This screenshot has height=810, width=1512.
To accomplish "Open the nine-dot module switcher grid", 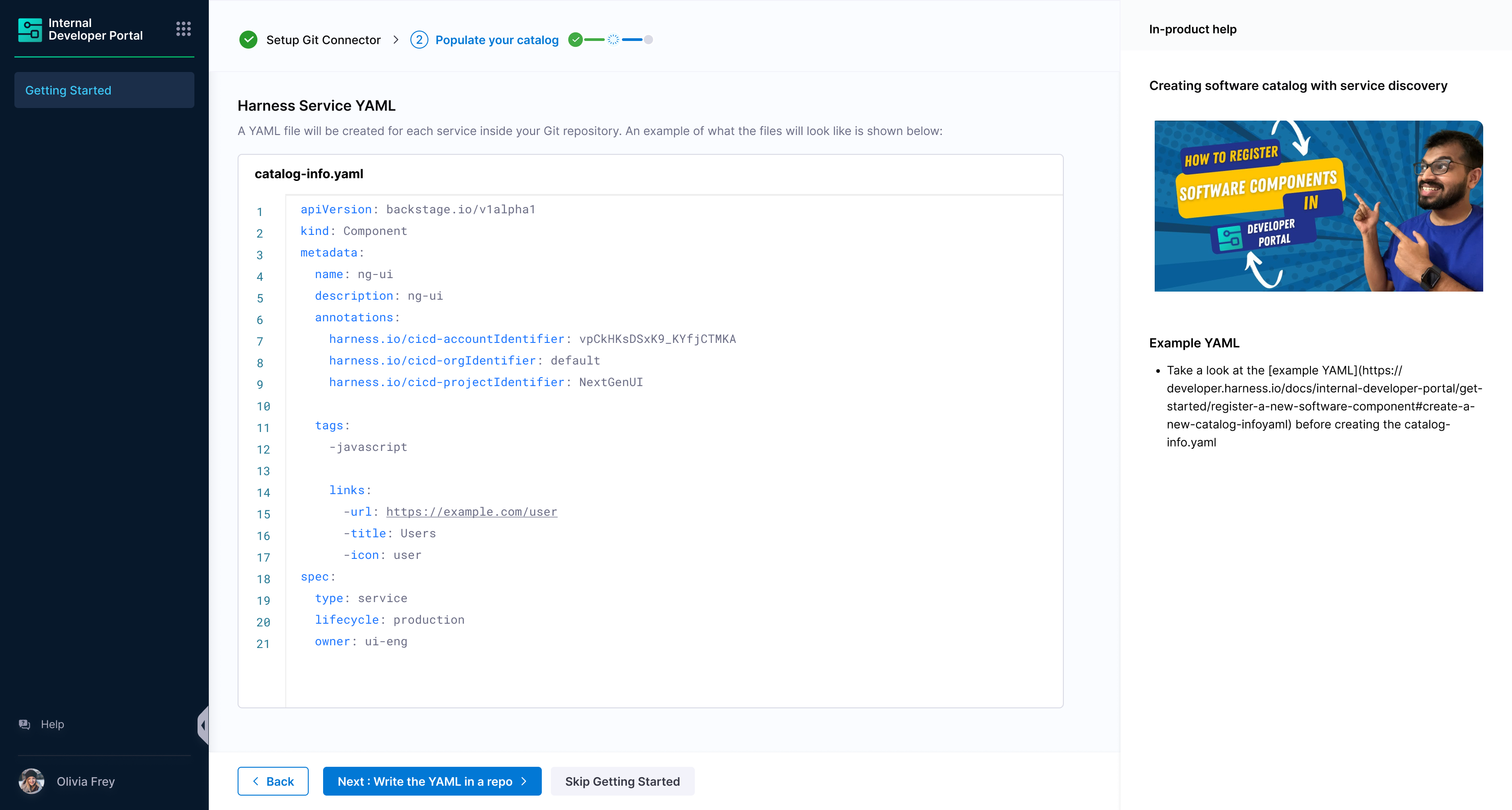I will click(x=183, y=29).
